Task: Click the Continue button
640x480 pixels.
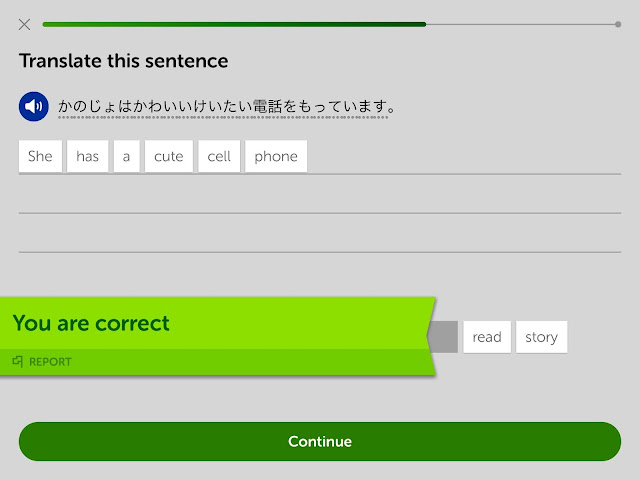Action: click(320, 441)
